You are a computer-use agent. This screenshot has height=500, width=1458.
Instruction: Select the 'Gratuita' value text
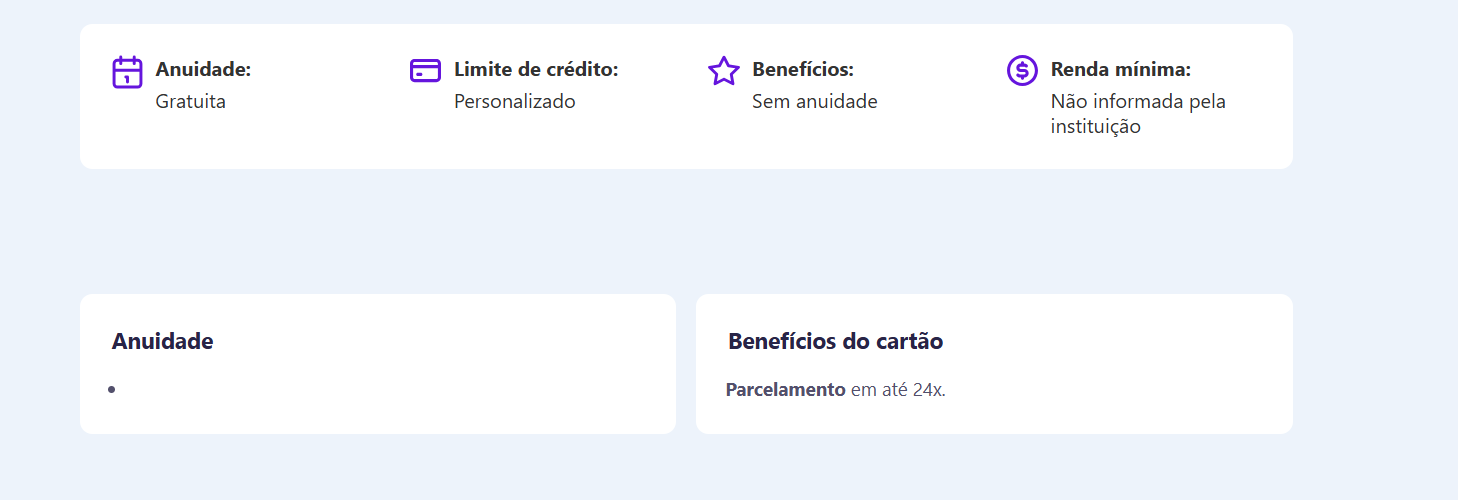[x=190, y=101]
